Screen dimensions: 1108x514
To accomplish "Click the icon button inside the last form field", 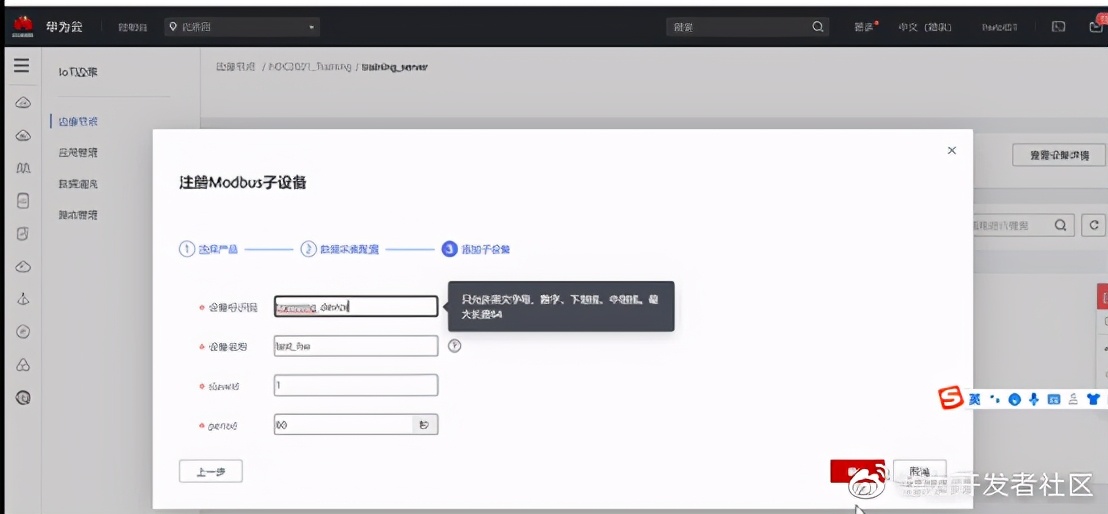I will pyautogui.click(x=424, y=424).
